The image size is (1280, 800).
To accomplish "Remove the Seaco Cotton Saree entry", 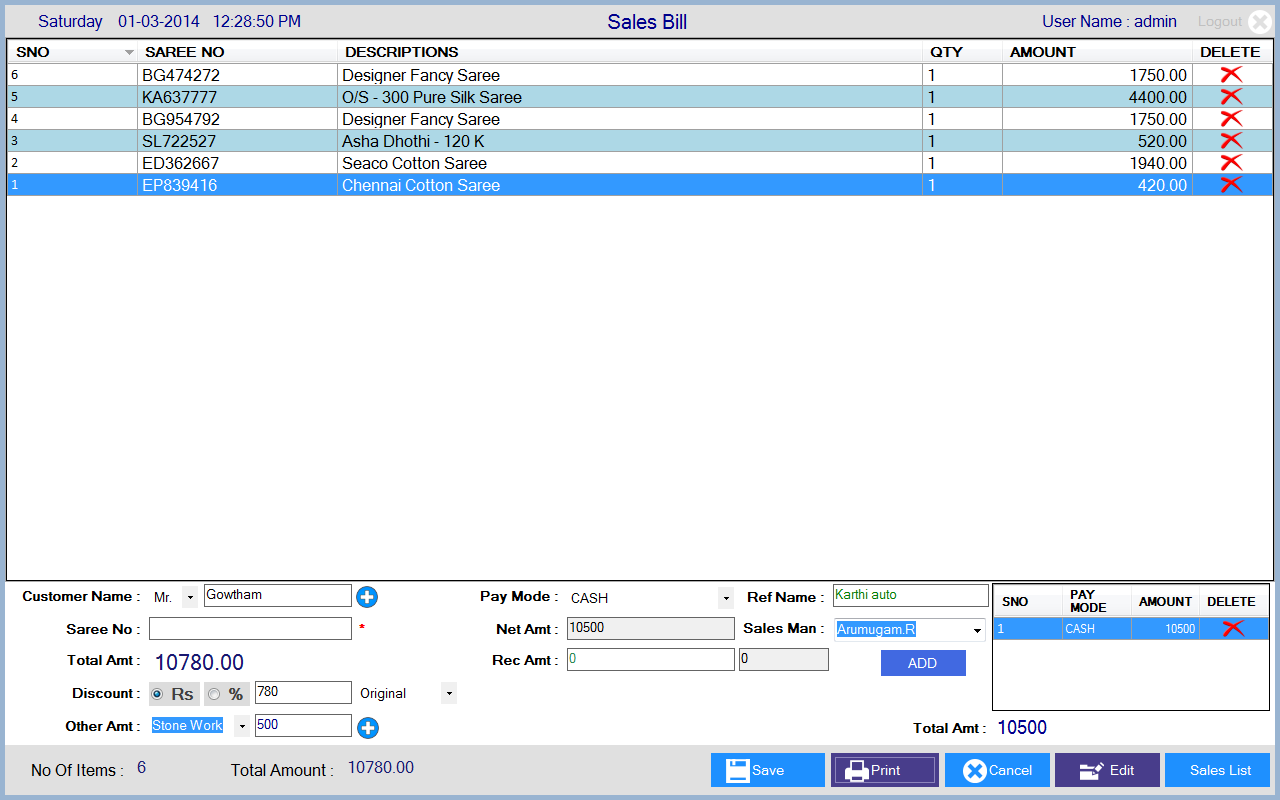I will coord(1231,163).
